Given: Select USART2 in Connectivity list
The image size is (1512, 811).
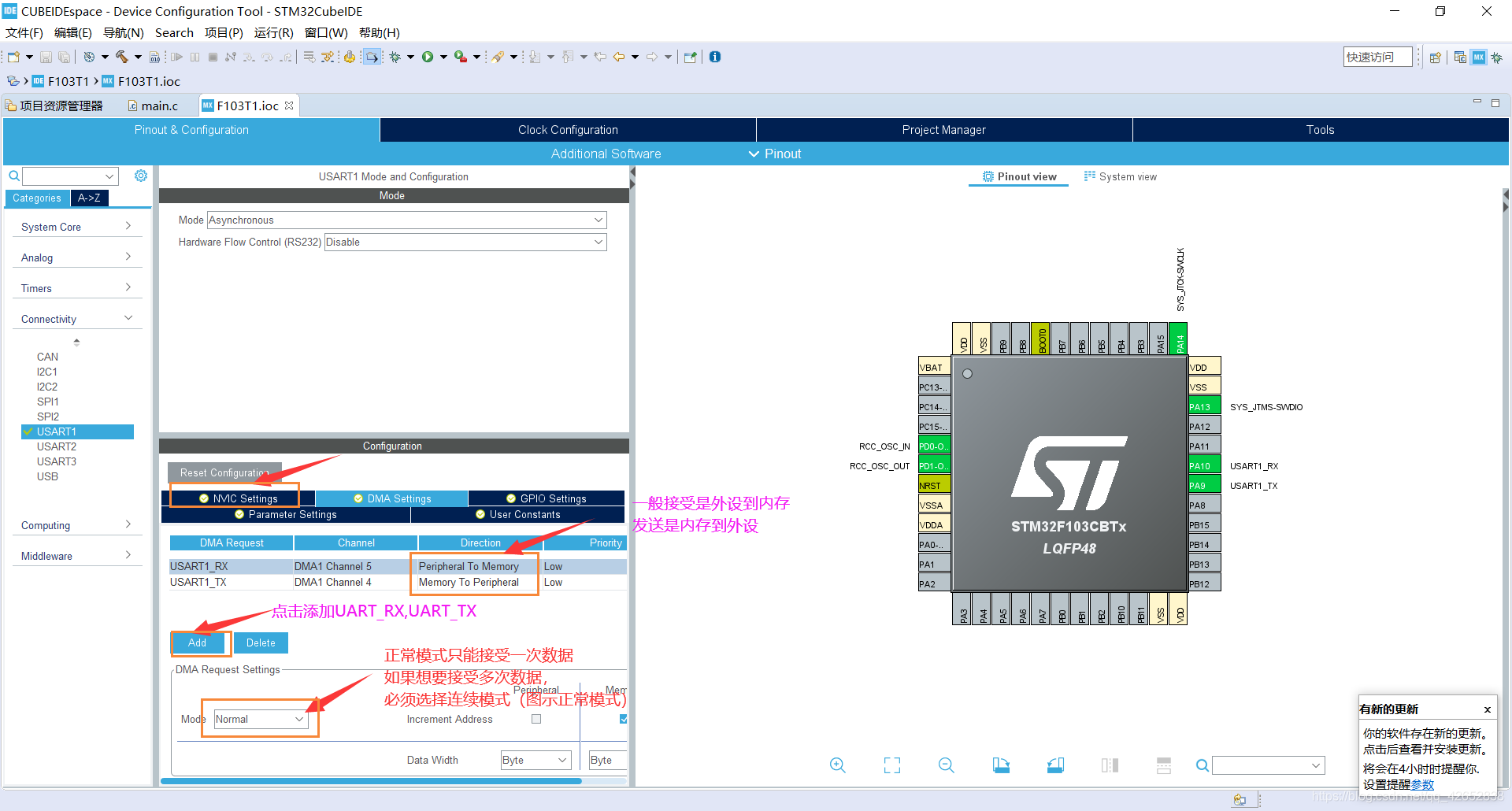Looking at the screenshot, I should pyautogui.click(x=57, y=446).
